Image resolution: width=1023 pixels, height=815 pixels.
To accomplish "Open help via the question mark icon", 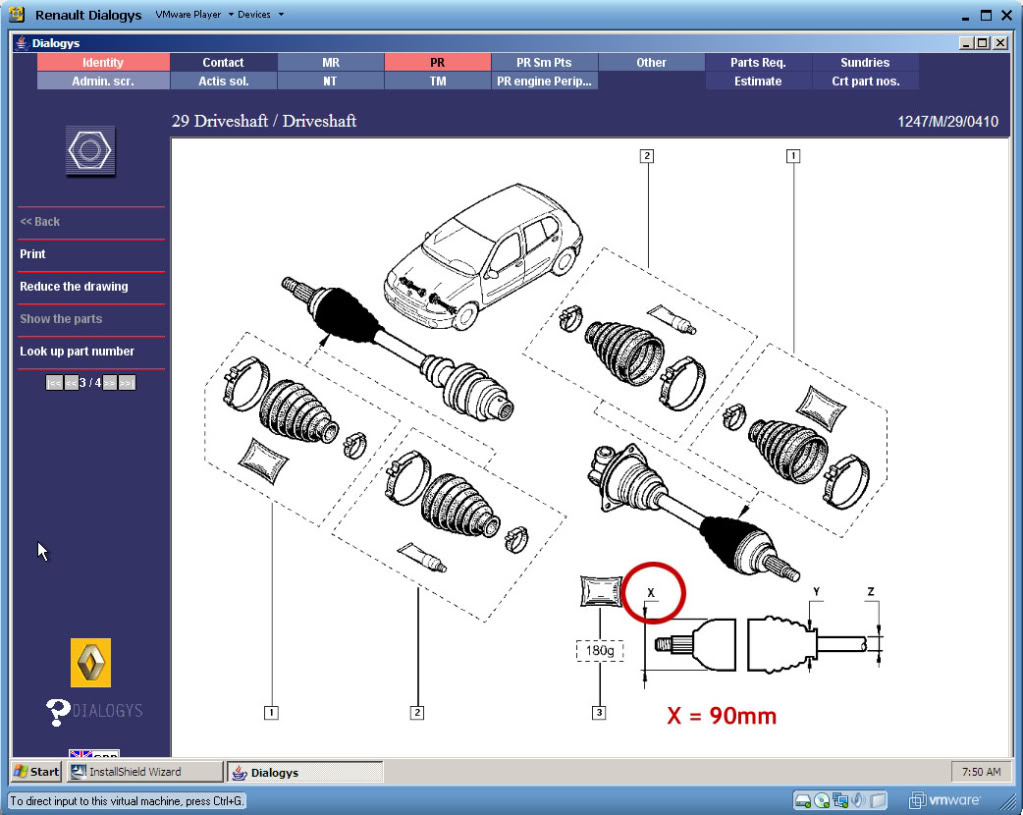I will [x=57, y=712].
